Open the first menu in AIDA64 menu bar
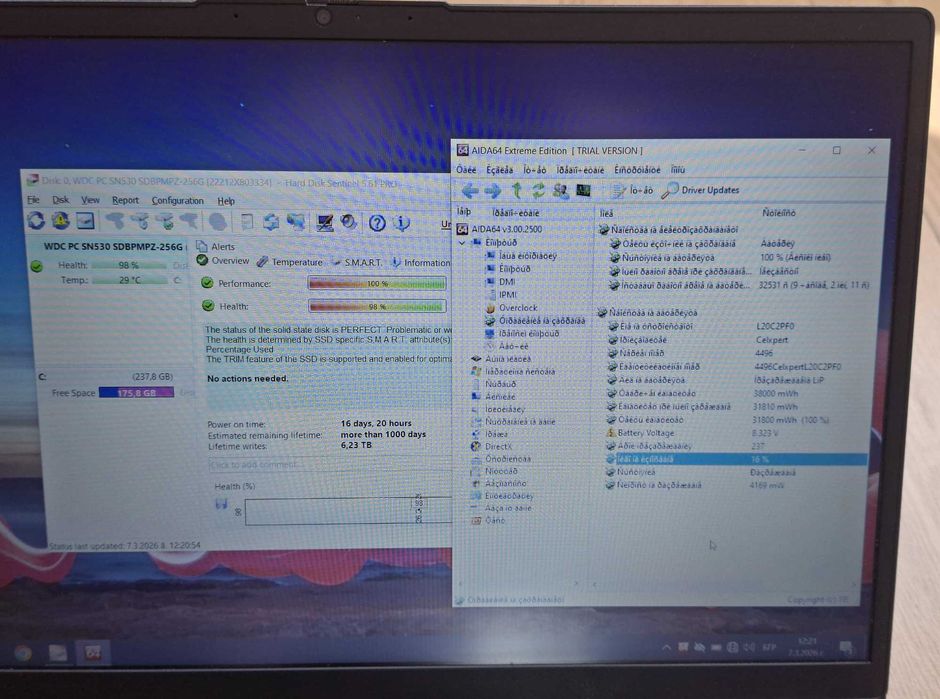Viewport: 940px width, 699px height. coord(466,170)
